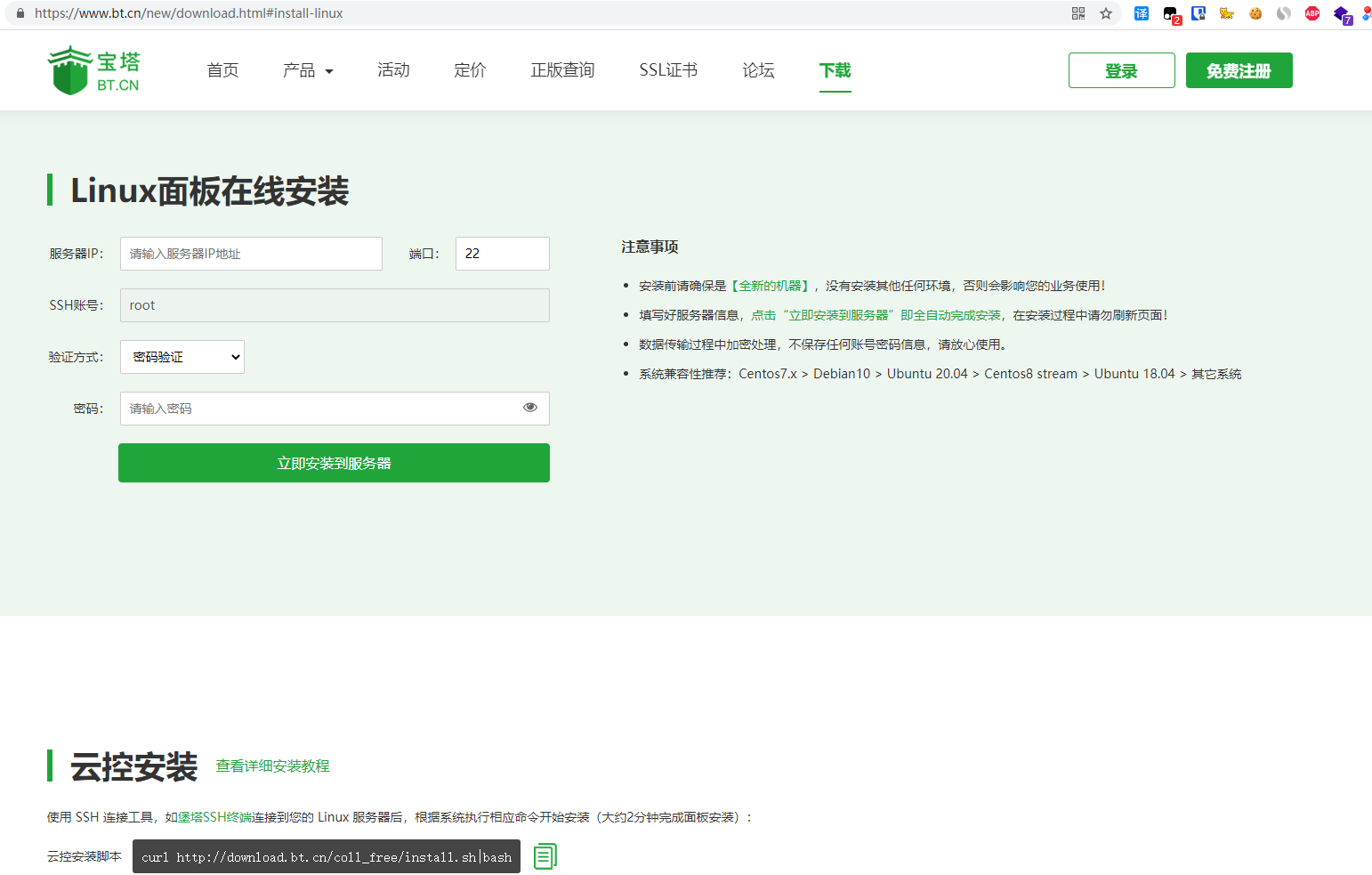Image resolution: width=1372 pixels, height=875 pixels.
Task: Click the 系统兼容性推荐 line
Action: click(940, 374)
